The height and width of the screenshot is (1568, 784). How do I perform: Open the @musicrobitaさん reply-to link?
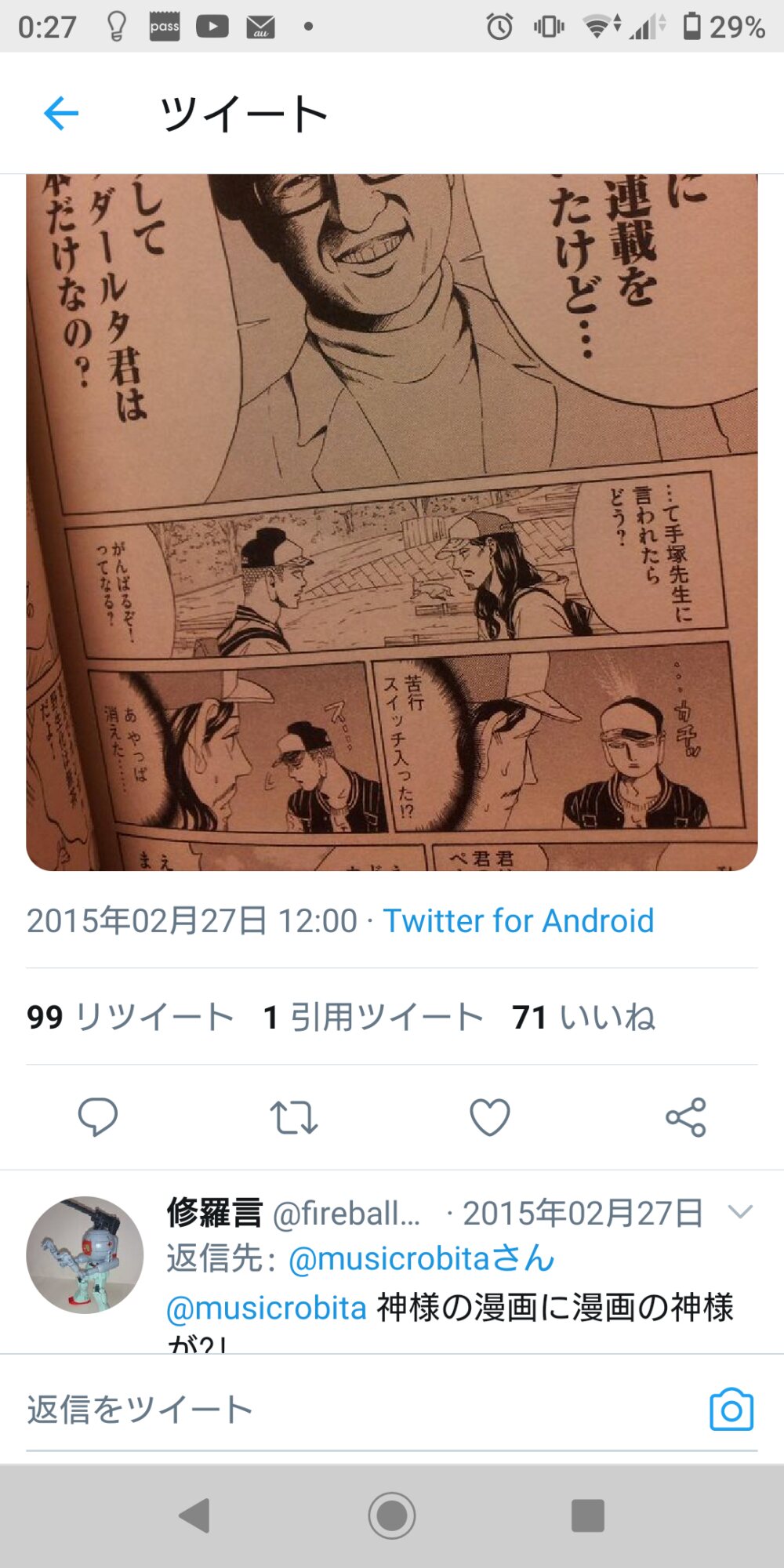tap(422, 1258)
